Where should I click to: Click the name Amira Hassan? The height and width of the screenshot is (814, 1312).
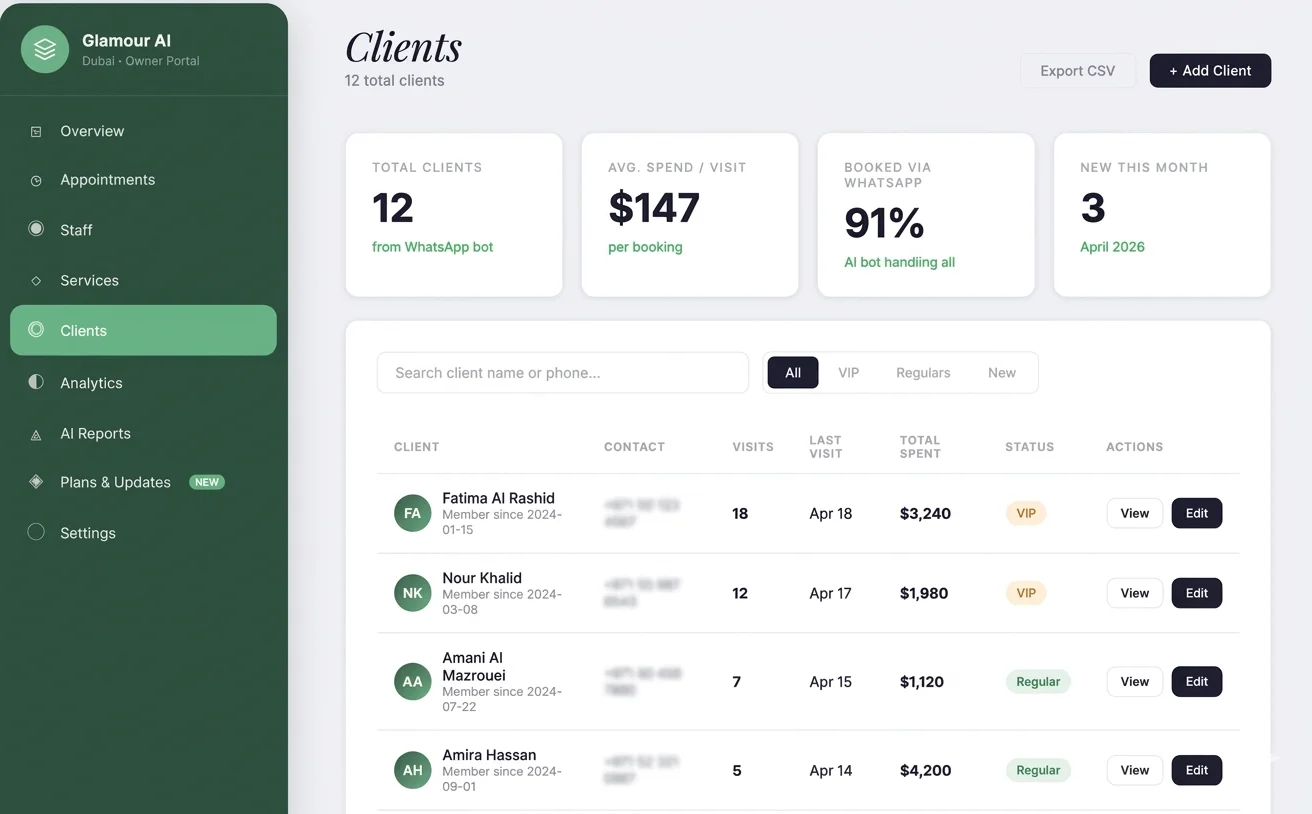[489, 755]
